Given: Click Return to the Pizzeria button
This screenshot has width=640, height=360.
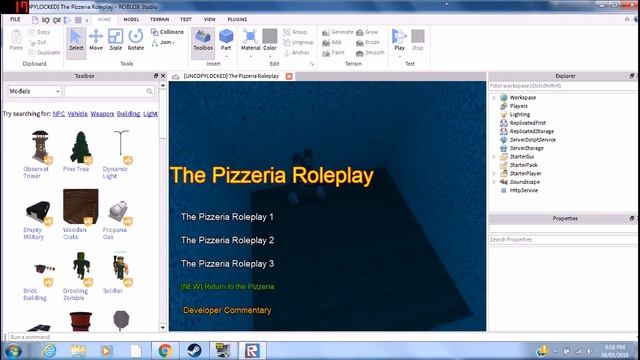Looking at the screenshot, I should (x=227, y=287).
